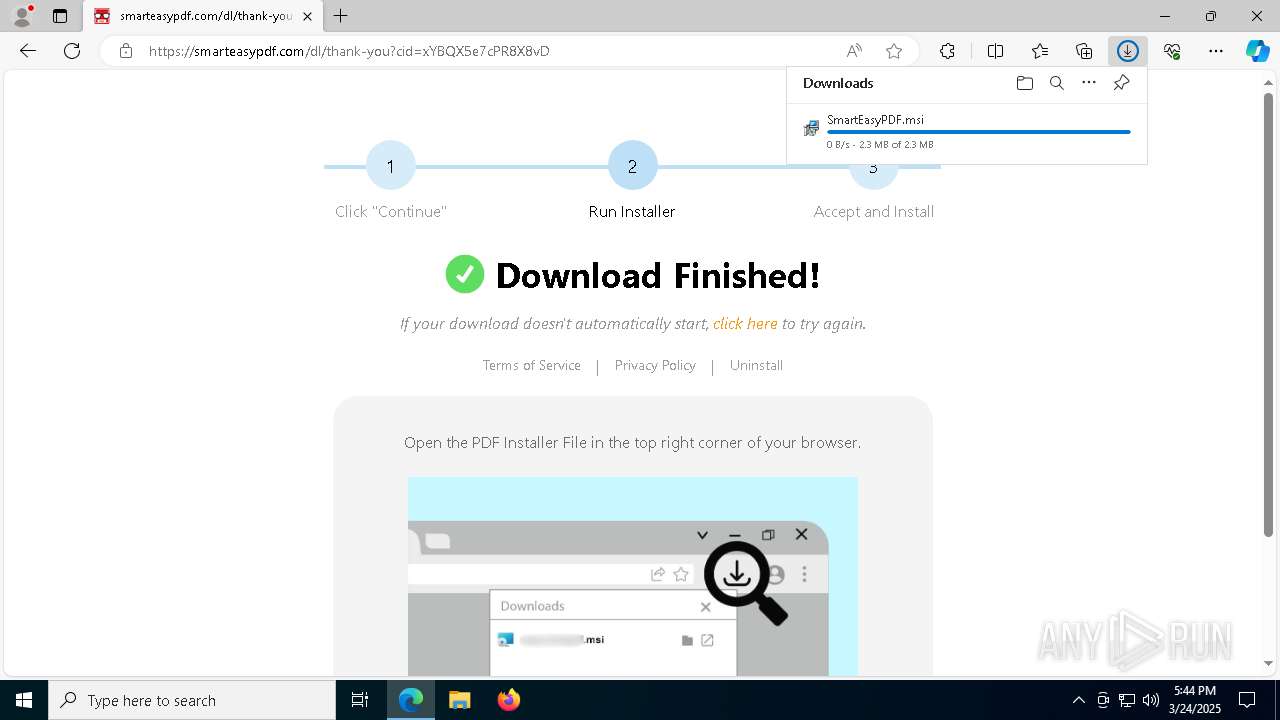Select the smarteasypdf.com tab
The width and height of the screenshot is (1280, 720).
203,16
